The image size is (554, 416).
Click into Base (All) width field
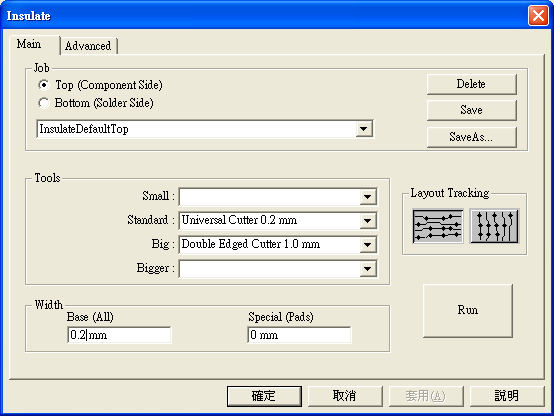[119, 335]
